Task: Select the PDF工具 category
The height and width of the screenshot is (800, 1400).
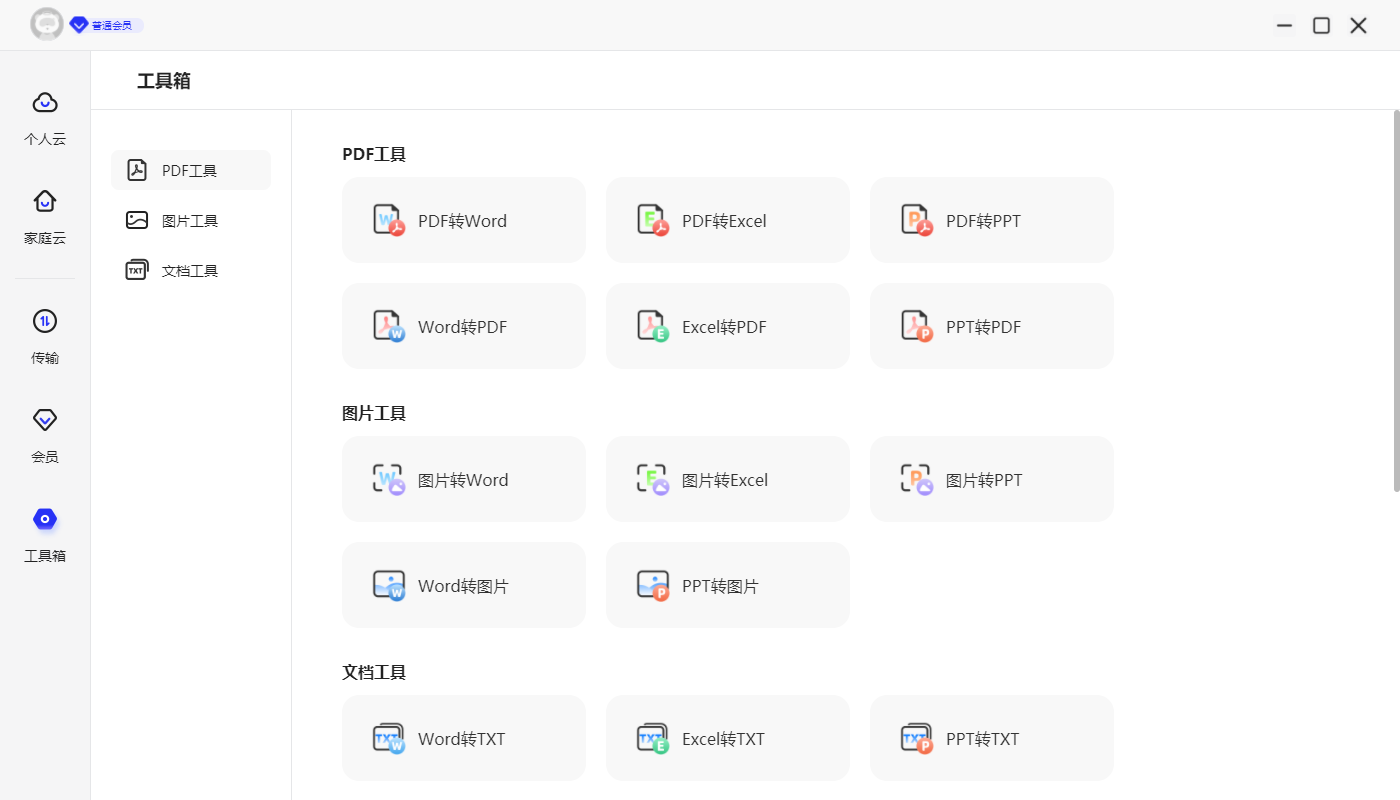Action: pyautogui.click(x=190, y=170)
